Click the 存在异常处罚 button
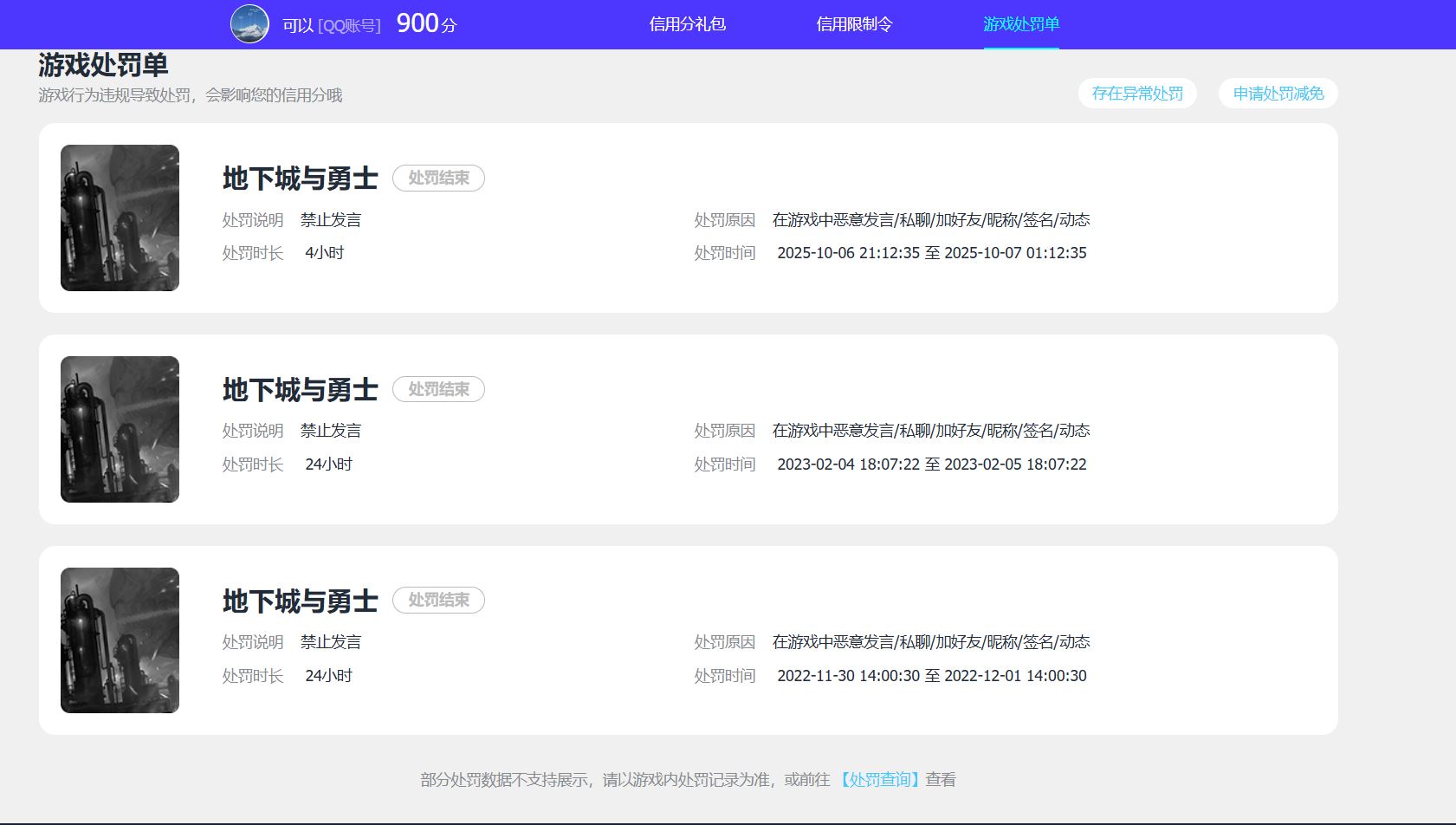The width and height of the screenshot is (1456, 825). click(1137, 94)
